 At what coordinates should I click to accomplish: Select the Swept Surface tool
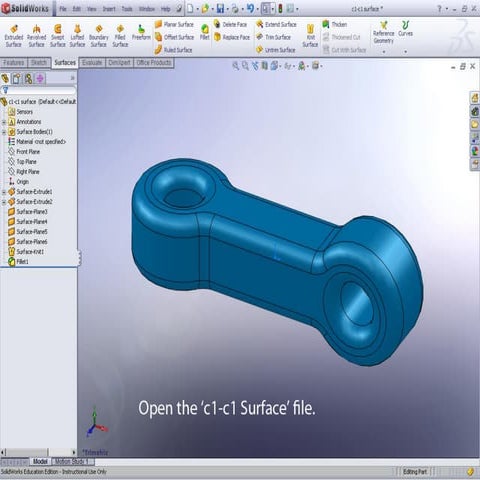[57, 36]
